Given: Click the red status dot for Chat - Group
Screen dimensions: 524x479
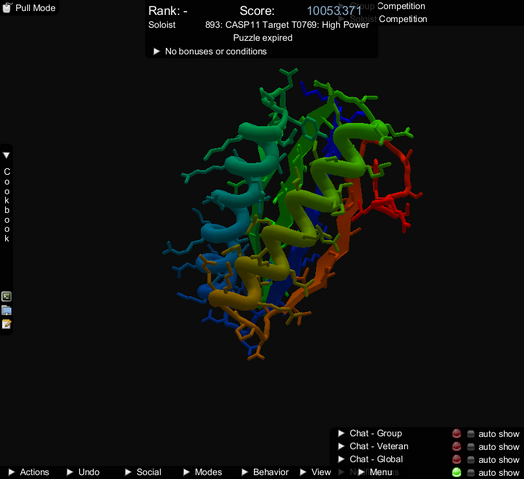Looking at the screenshot, I should coord(456,434).
